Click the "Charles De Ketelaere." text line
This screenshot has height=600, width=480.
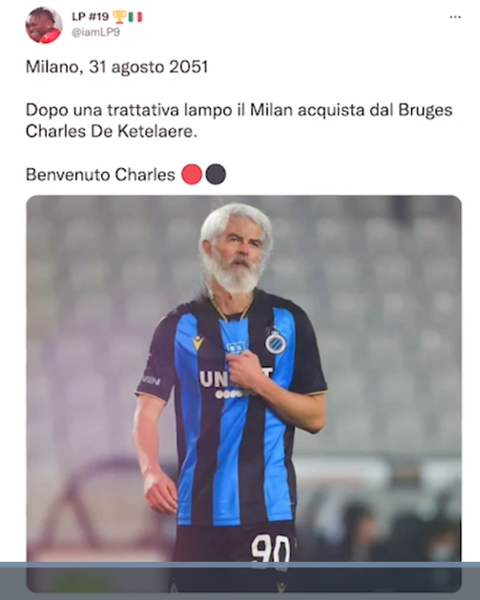111,131
